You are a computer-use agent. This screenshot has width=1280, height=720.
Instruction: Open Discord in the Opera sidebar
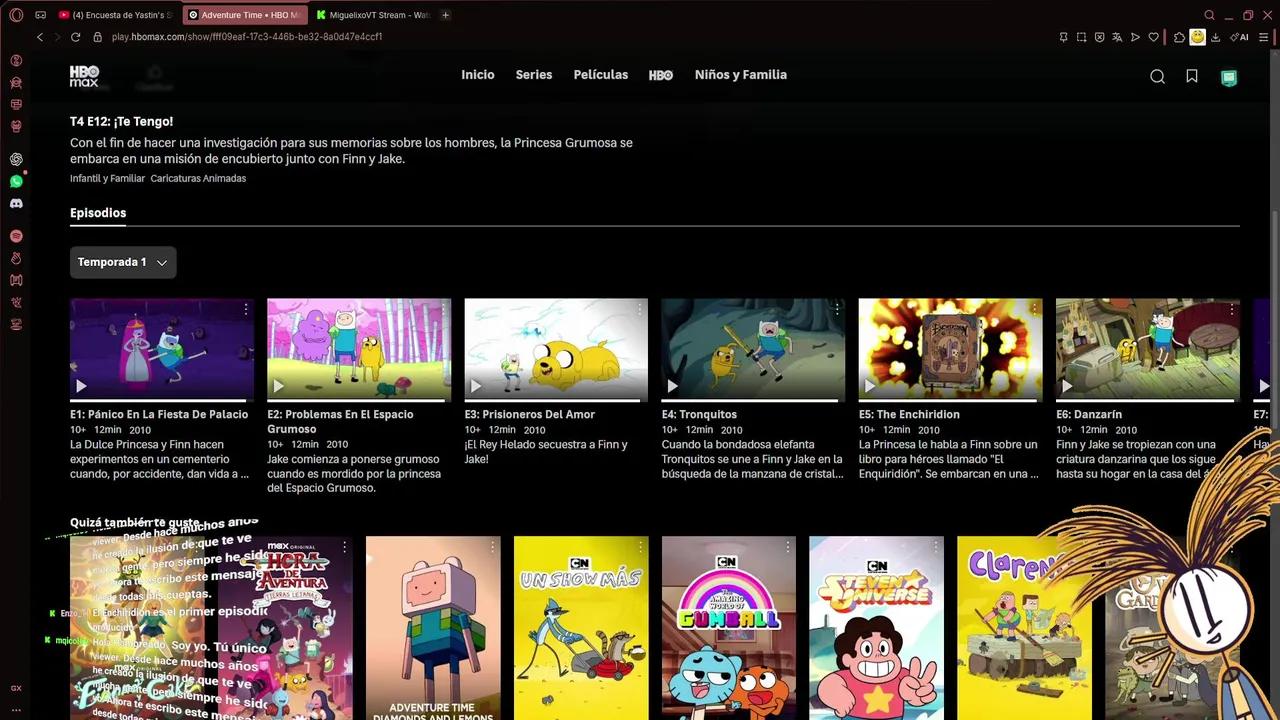(16, 203)
